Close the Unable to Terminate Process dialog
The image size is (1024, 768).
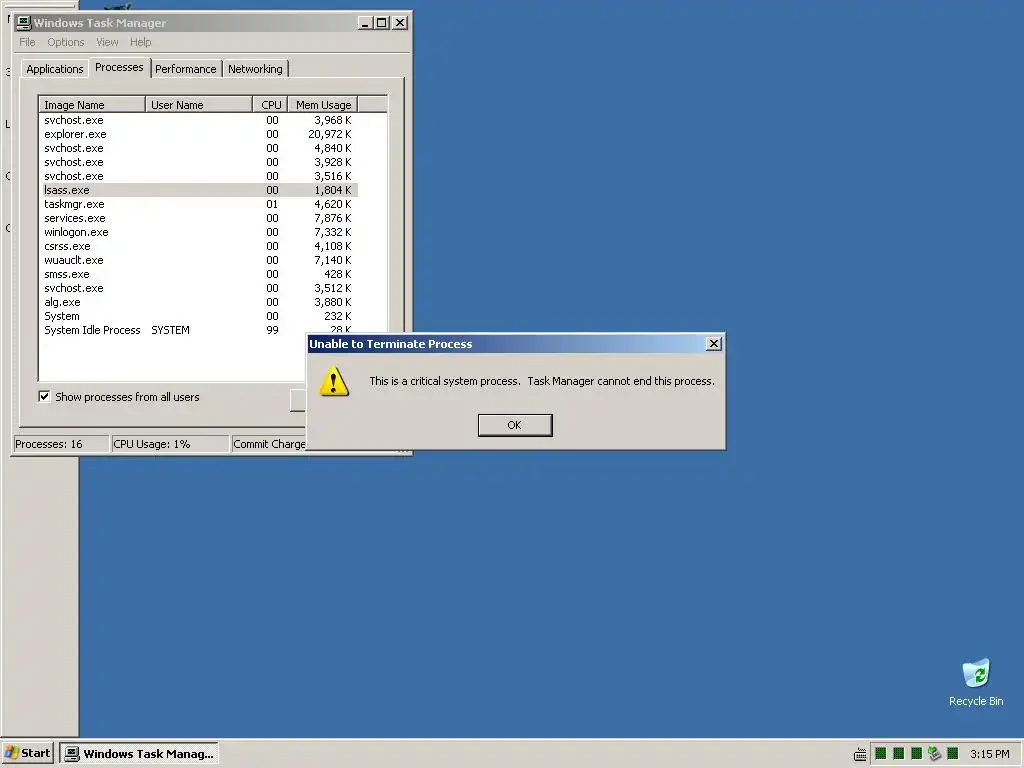tap(714, 344)
